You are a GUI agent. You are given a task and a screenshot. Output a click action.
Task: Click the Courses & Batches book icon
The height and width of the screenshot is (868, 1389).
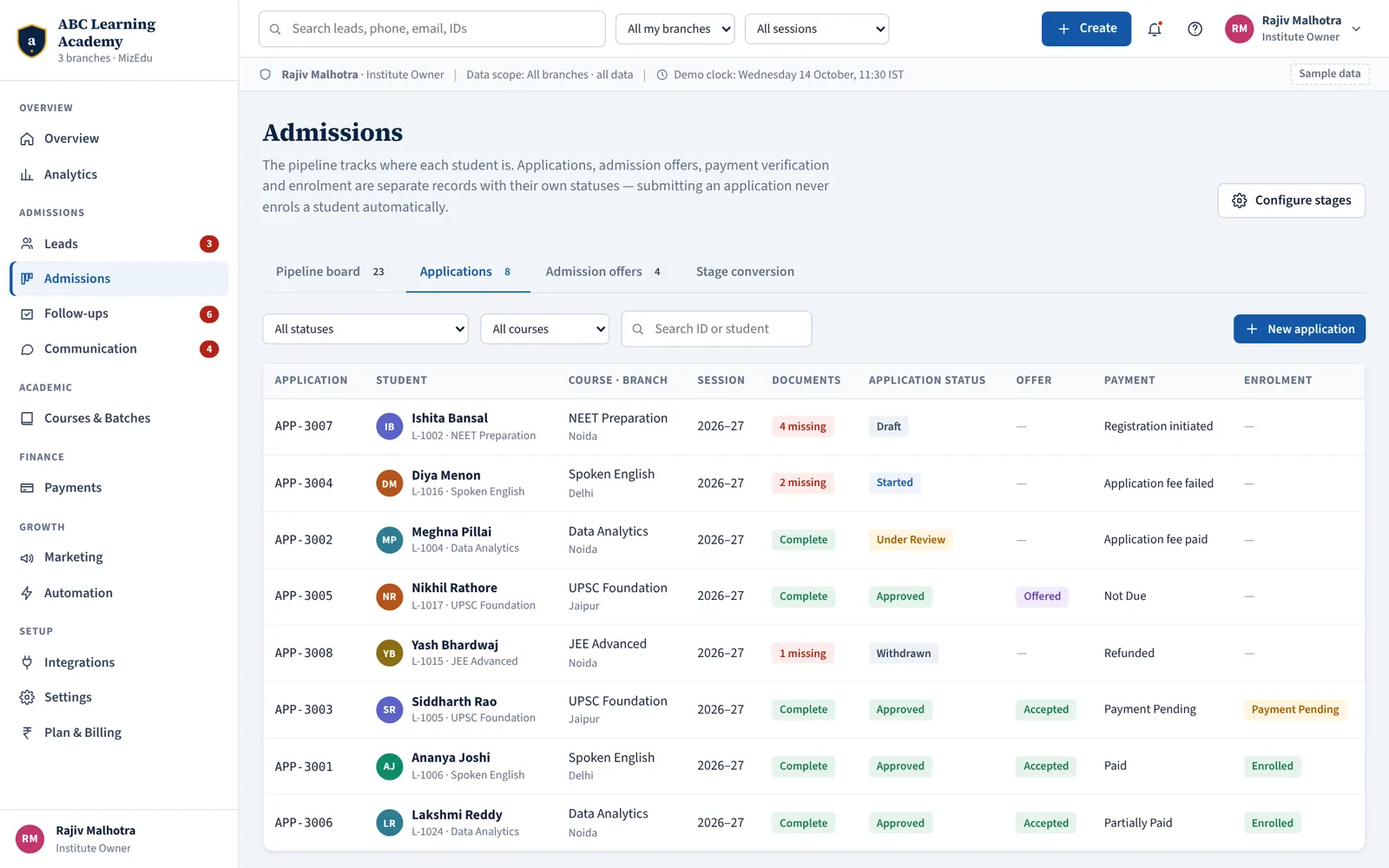27,418
